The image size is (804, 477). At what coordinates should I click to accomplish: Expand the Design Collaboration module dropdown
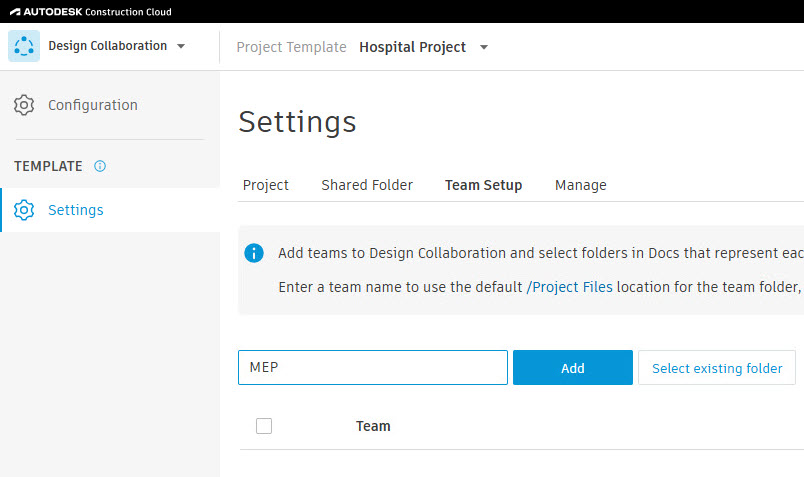click(x=181, y=46)
